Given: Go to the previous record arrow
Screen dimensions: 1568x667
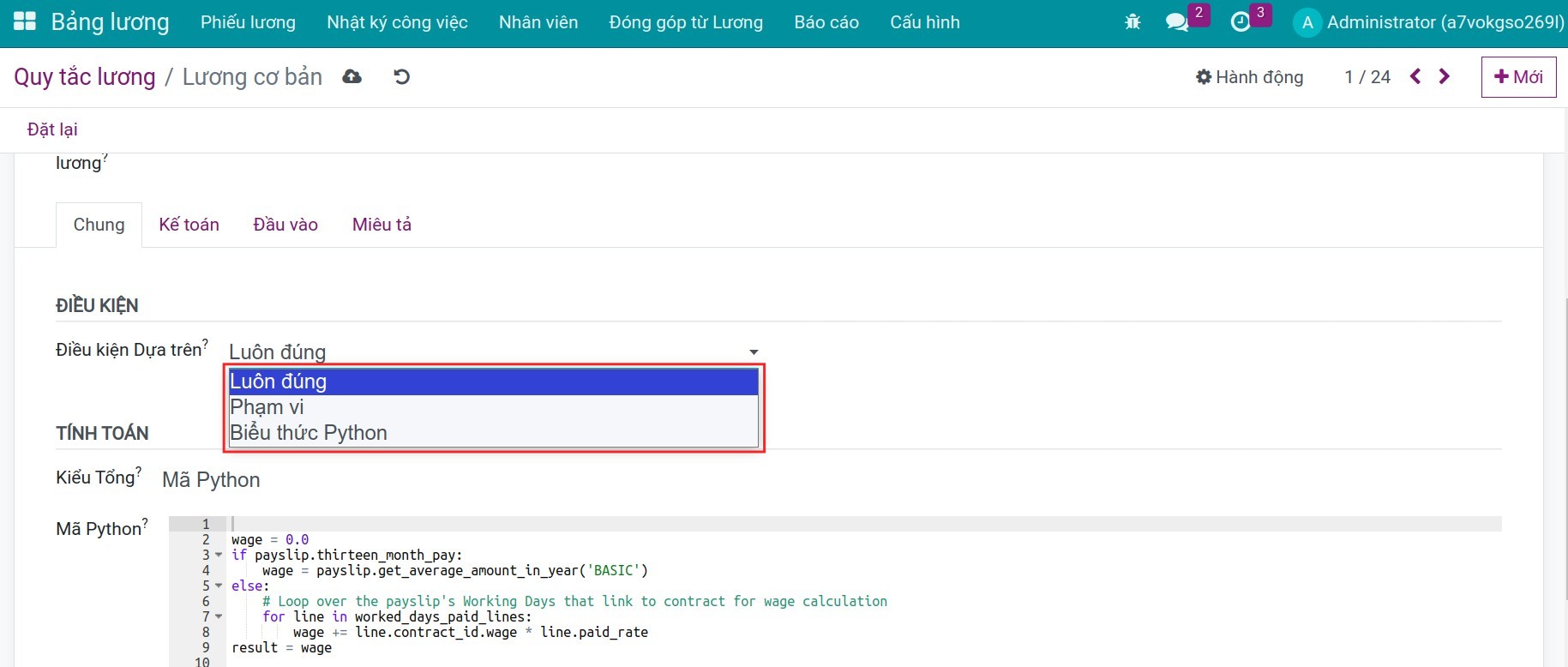Looking at the screenshot, I should tap(1415, 77).
